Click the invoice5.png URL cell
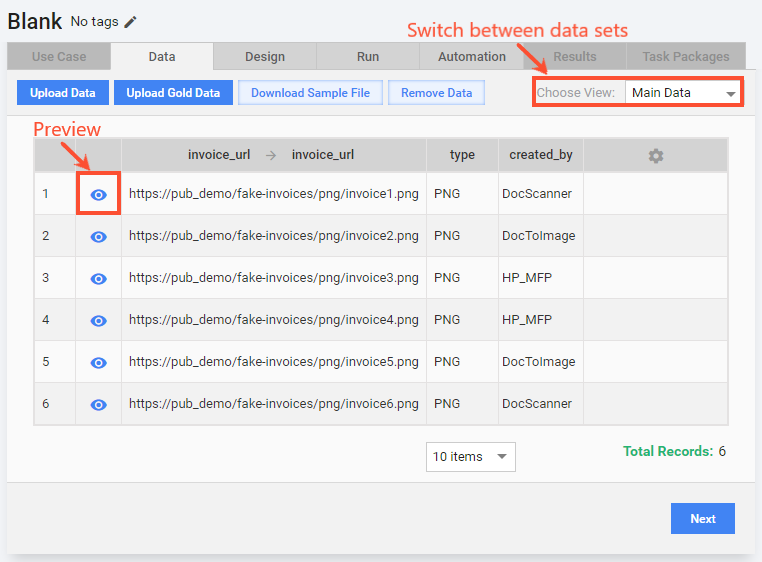 [x=274, y=362]
